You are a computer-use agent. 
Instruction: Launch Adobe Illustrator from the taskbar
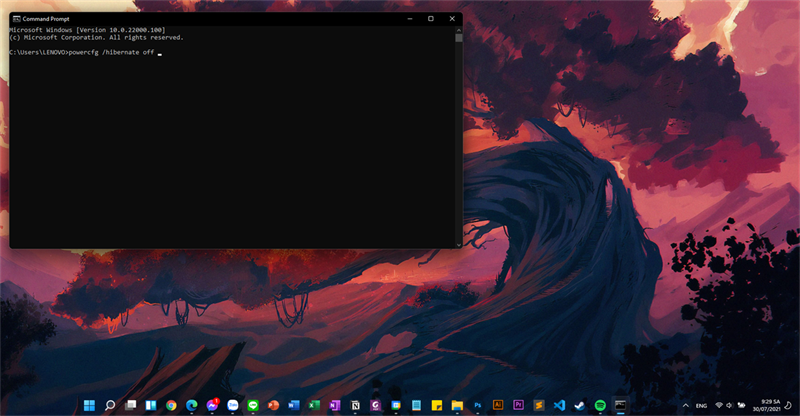(x=498, y=405)
